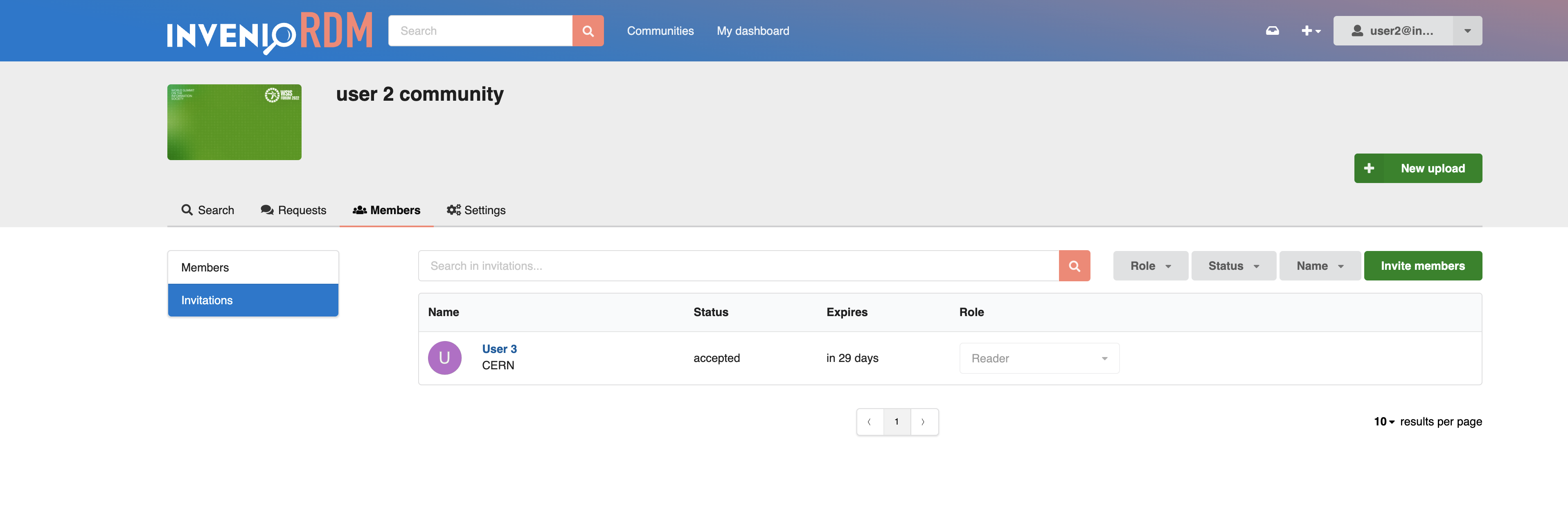1568x529 pixels.
Task: Click the search magnifier in the top navbar
Action: (587, 30)
